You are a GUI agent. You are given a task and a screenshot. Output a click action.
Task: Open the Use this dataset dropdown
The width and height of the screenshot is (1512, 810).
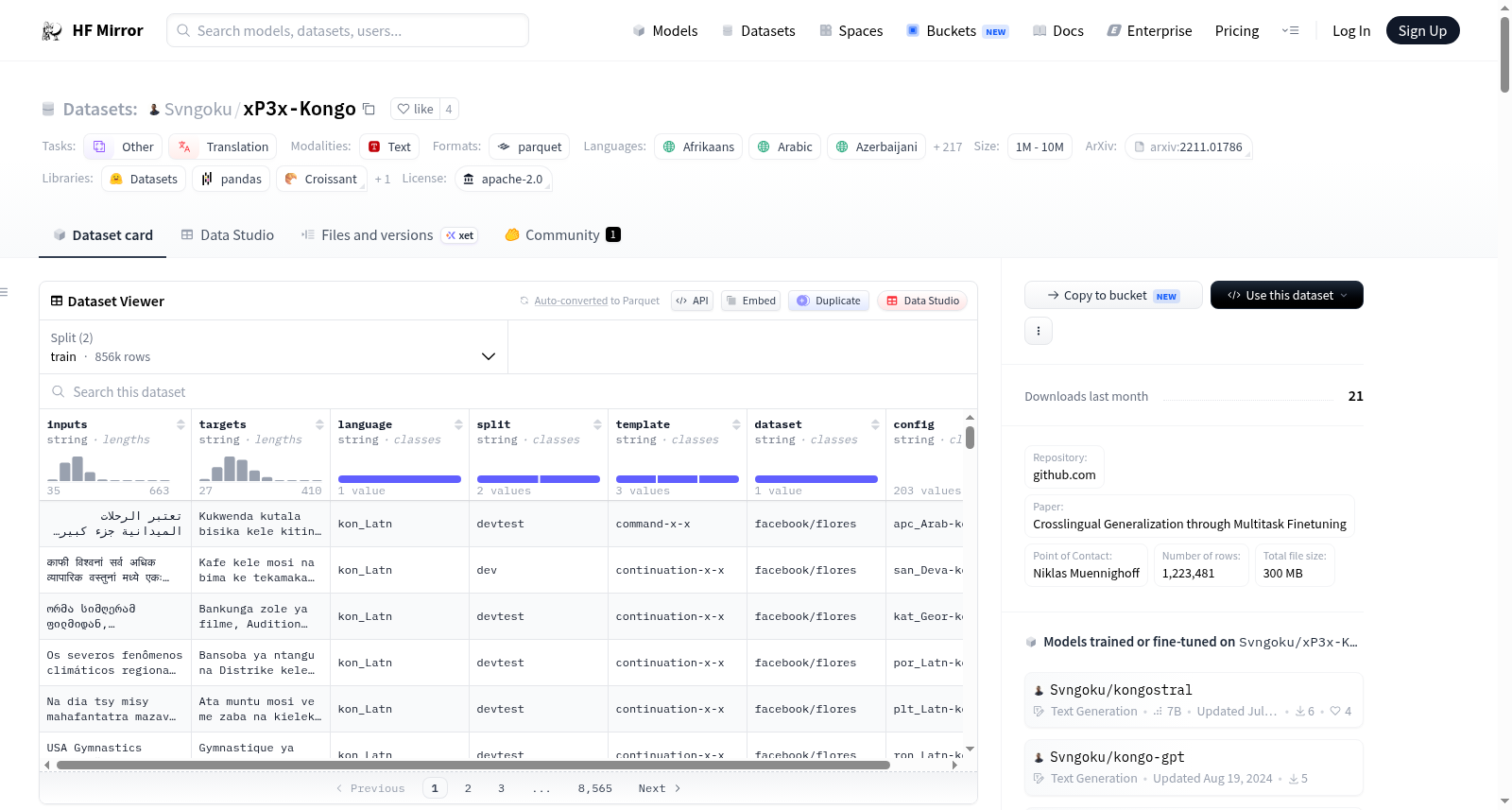(1287, 295)
